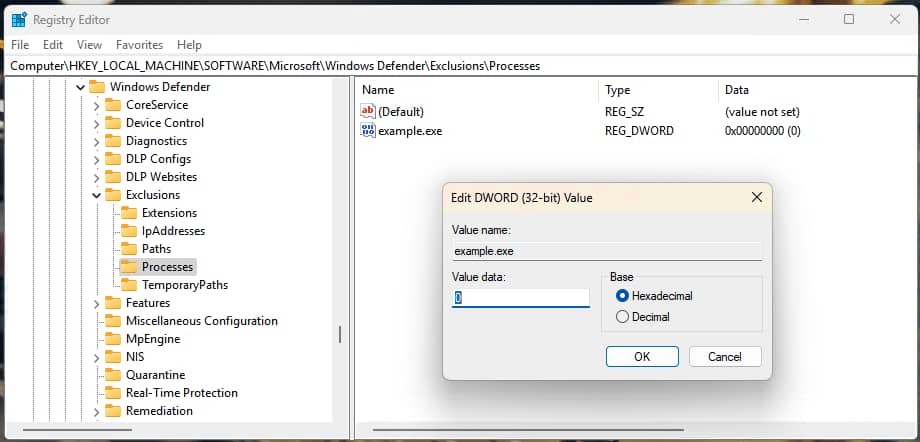Expand the NIS key
920x442 pixels.
(97, 357)
